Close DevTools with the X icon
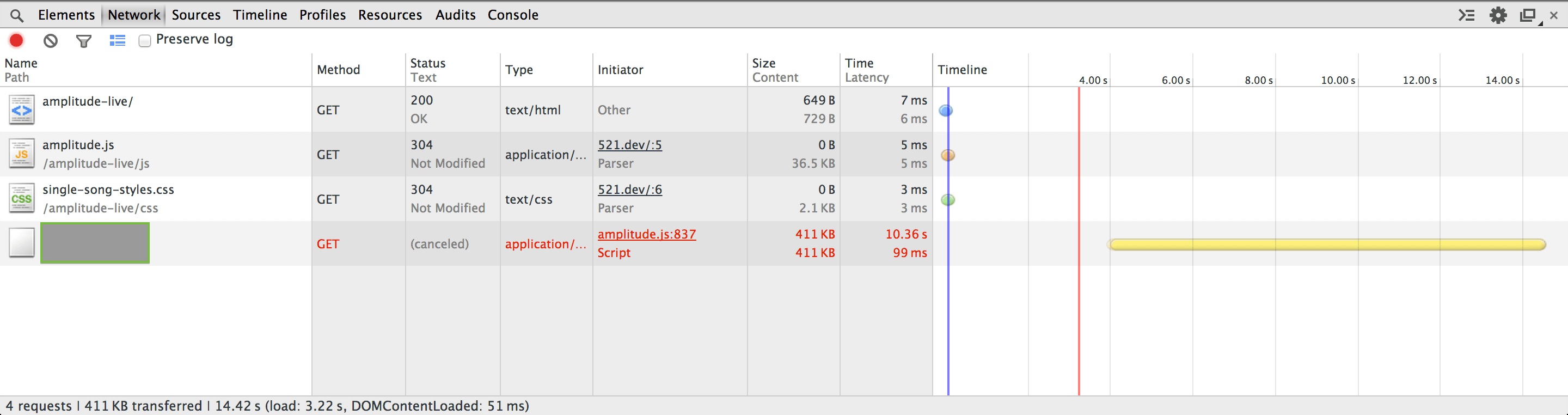The height and width of the screenshot is (415, 1568). tap(1554, 15)
